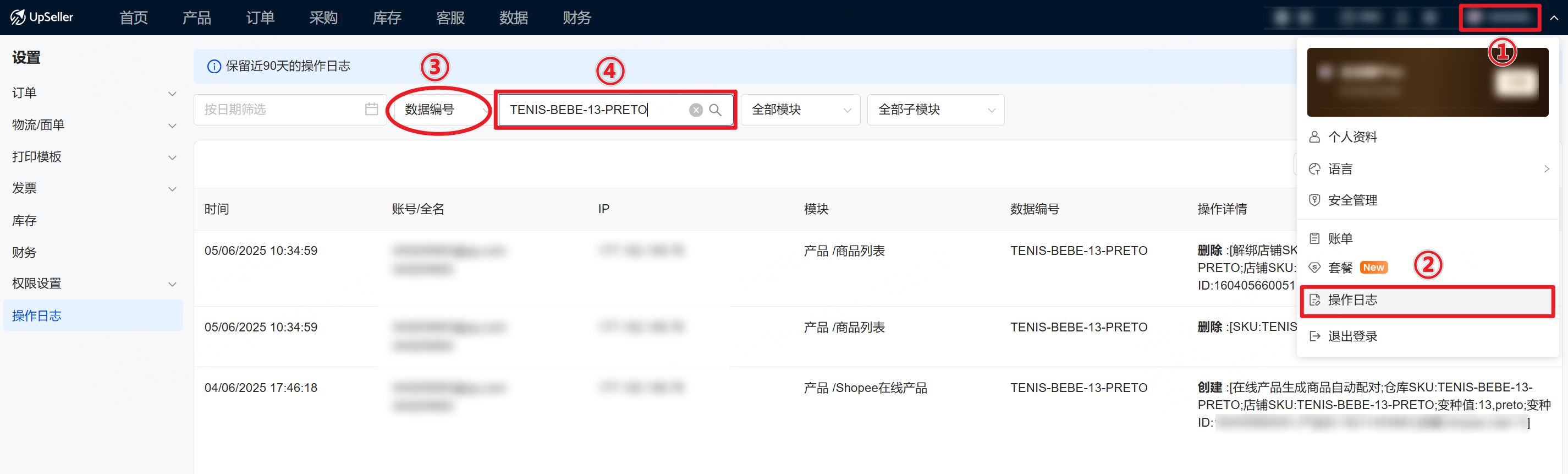Open the 库存 inventory menu in top bar
This screenshot has height=474, width=1568.
tap(387, 18)
